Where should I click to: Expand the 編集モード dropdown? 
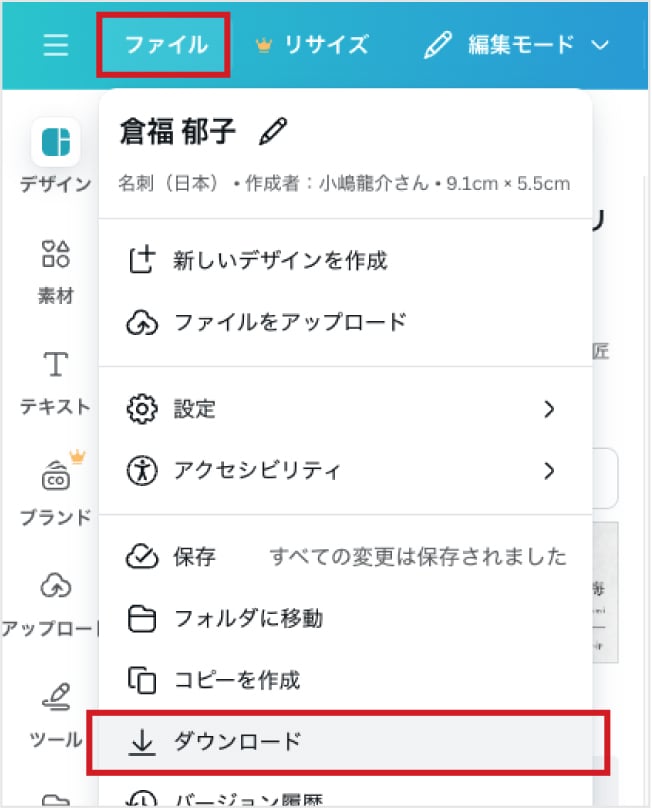[600, 46]
